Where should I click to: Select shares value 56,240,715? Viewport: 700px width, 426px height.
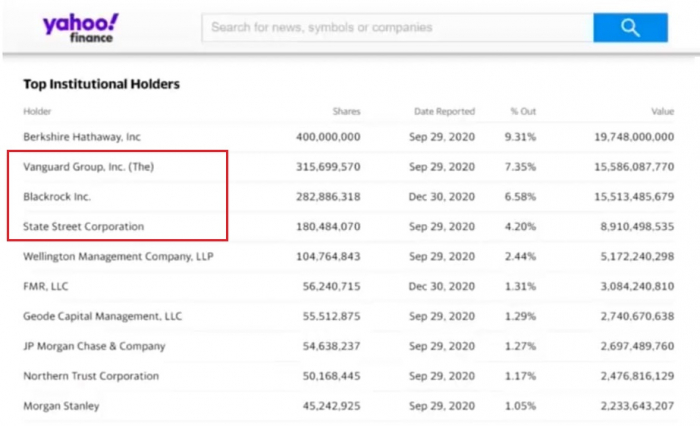coord(331,286)
